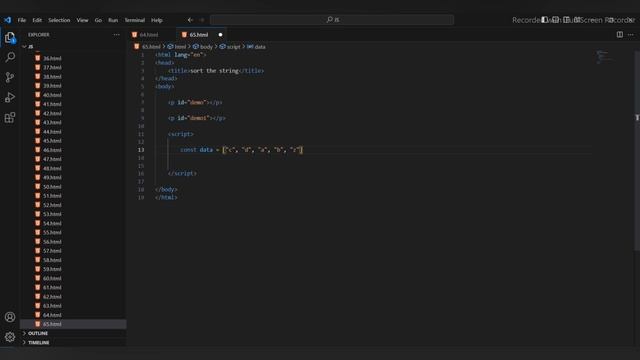Open 37.html in the file tree

pos(52,67)
